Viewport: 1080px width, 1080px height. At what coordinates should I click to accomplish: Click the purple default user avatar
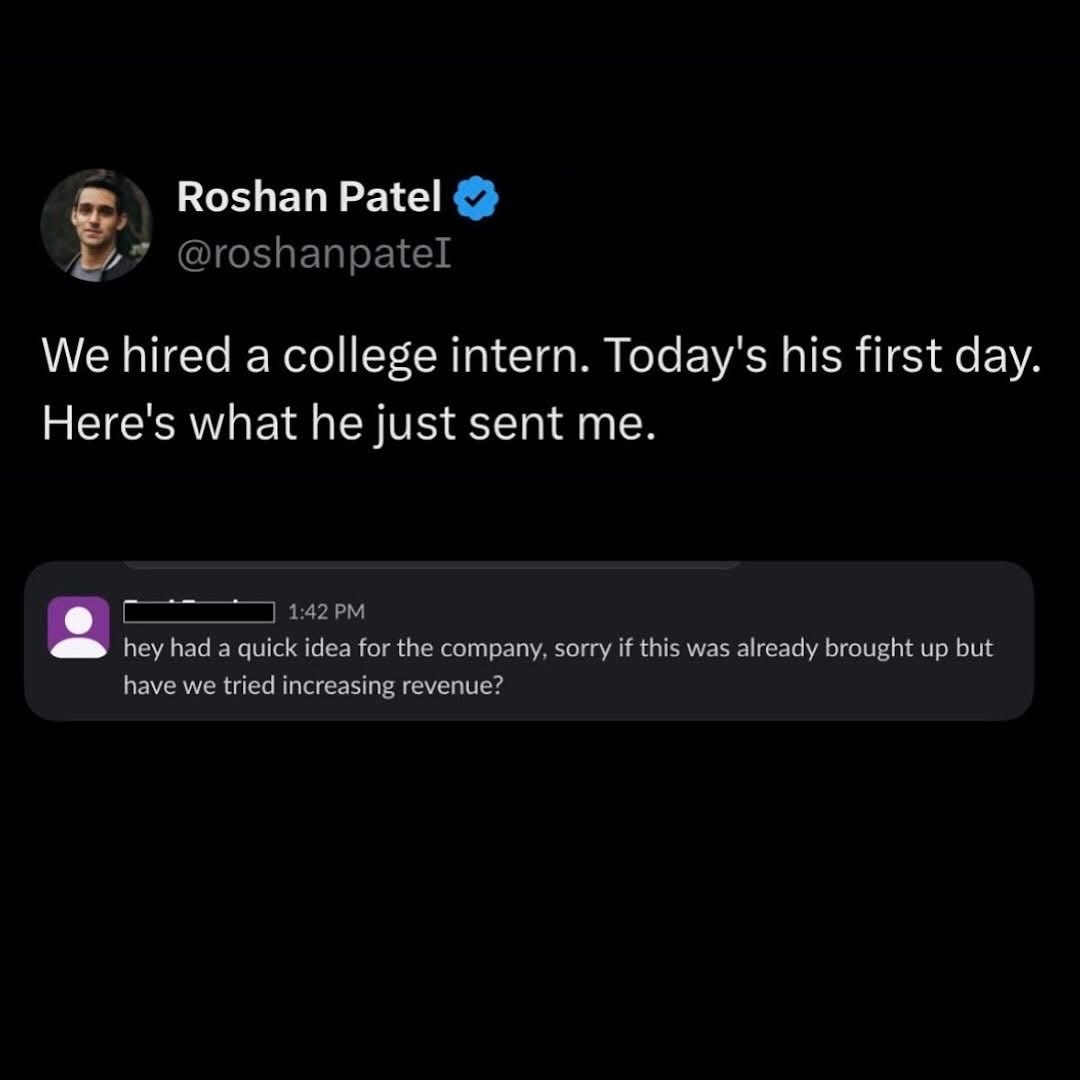pos(79,627)
